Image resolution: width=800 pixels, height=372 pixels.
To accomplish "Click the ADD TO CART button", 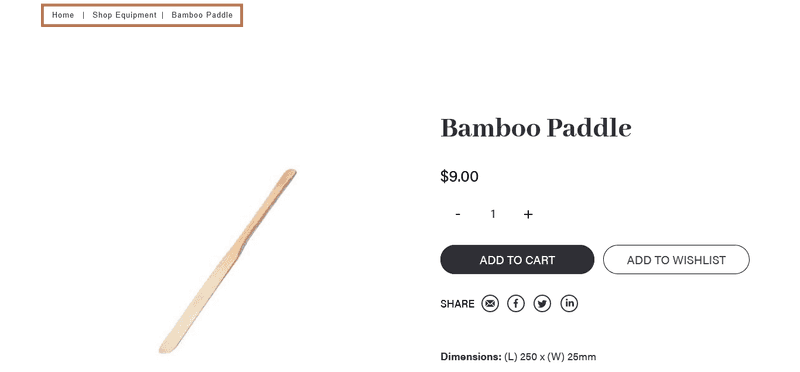I will [517, 260].
